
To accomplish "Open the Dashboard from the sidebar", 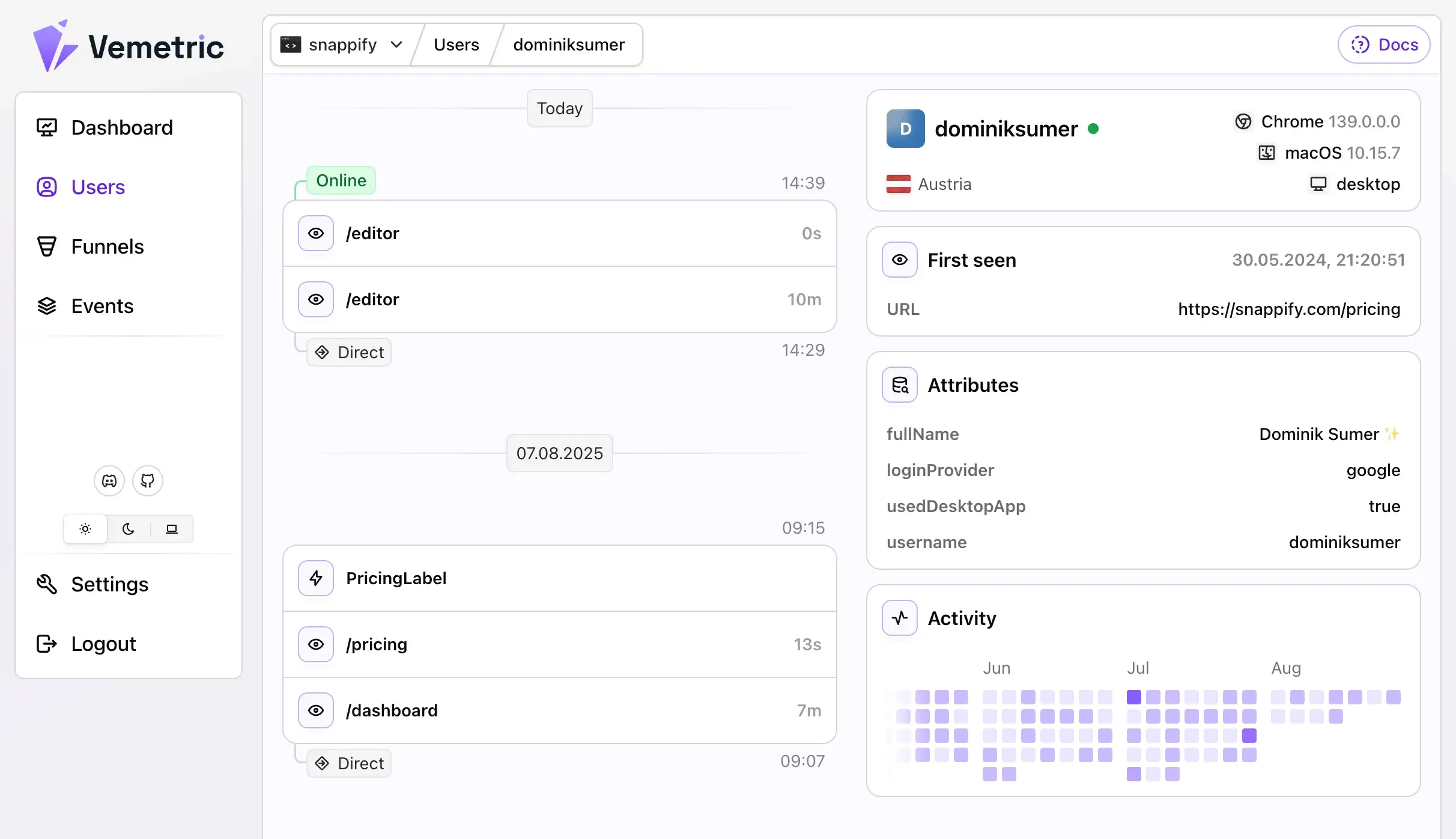I will pyautogui.click(x=122, y=127).
